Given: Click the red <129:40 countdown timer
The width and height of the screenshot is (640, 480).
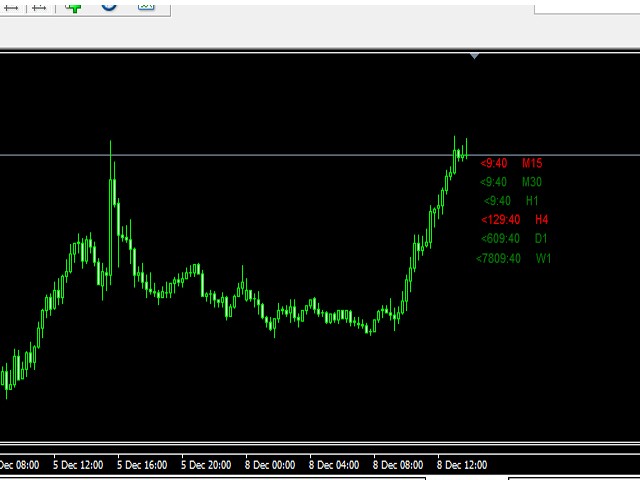Looking at the screenshot, I should [500, 220].
